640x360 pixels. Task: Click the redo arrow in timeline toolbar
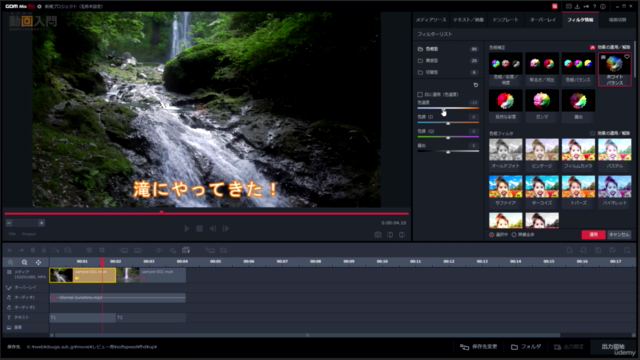pyautogui.click(x=21, y=250)
